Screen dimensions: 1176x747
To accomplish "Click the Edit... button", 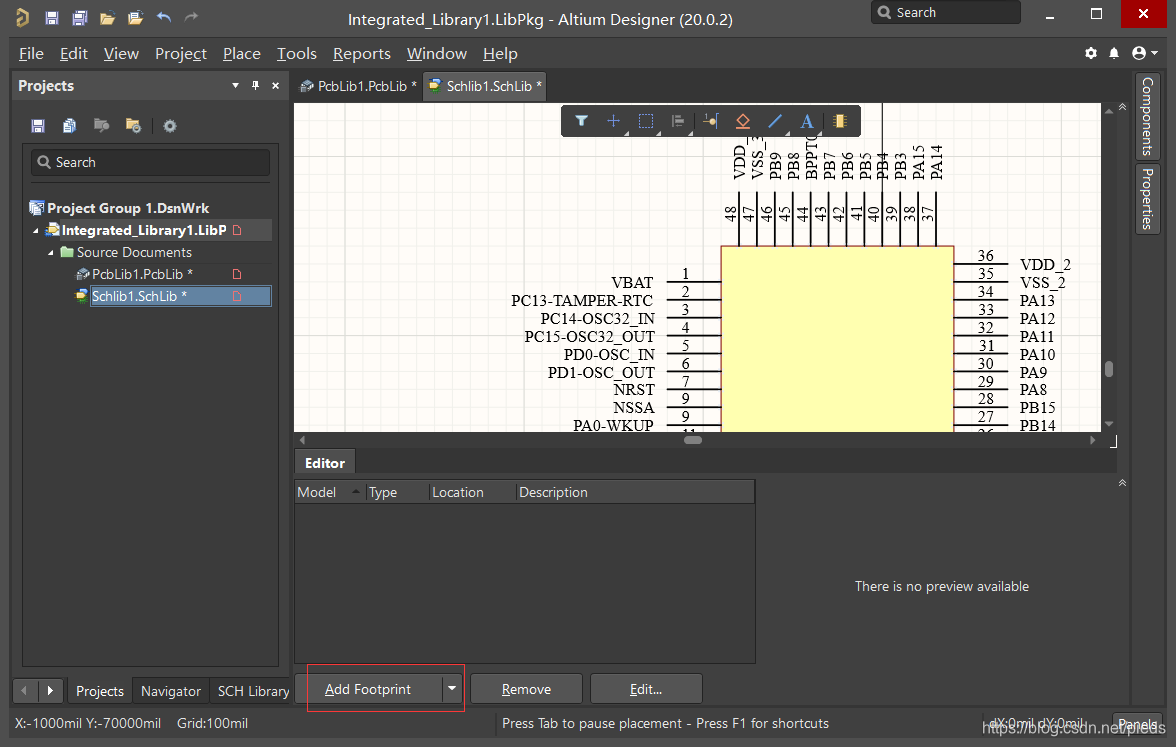I will (x=646, y=689).
